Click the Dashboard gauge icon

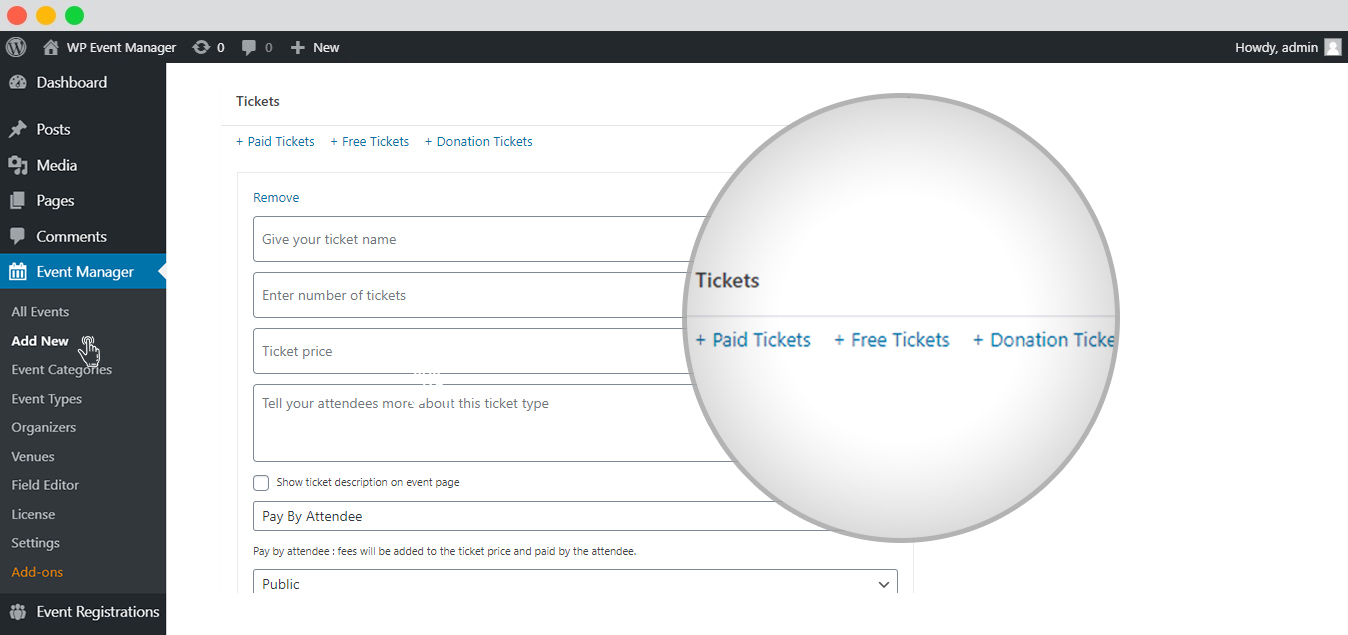tap(17, 83)
